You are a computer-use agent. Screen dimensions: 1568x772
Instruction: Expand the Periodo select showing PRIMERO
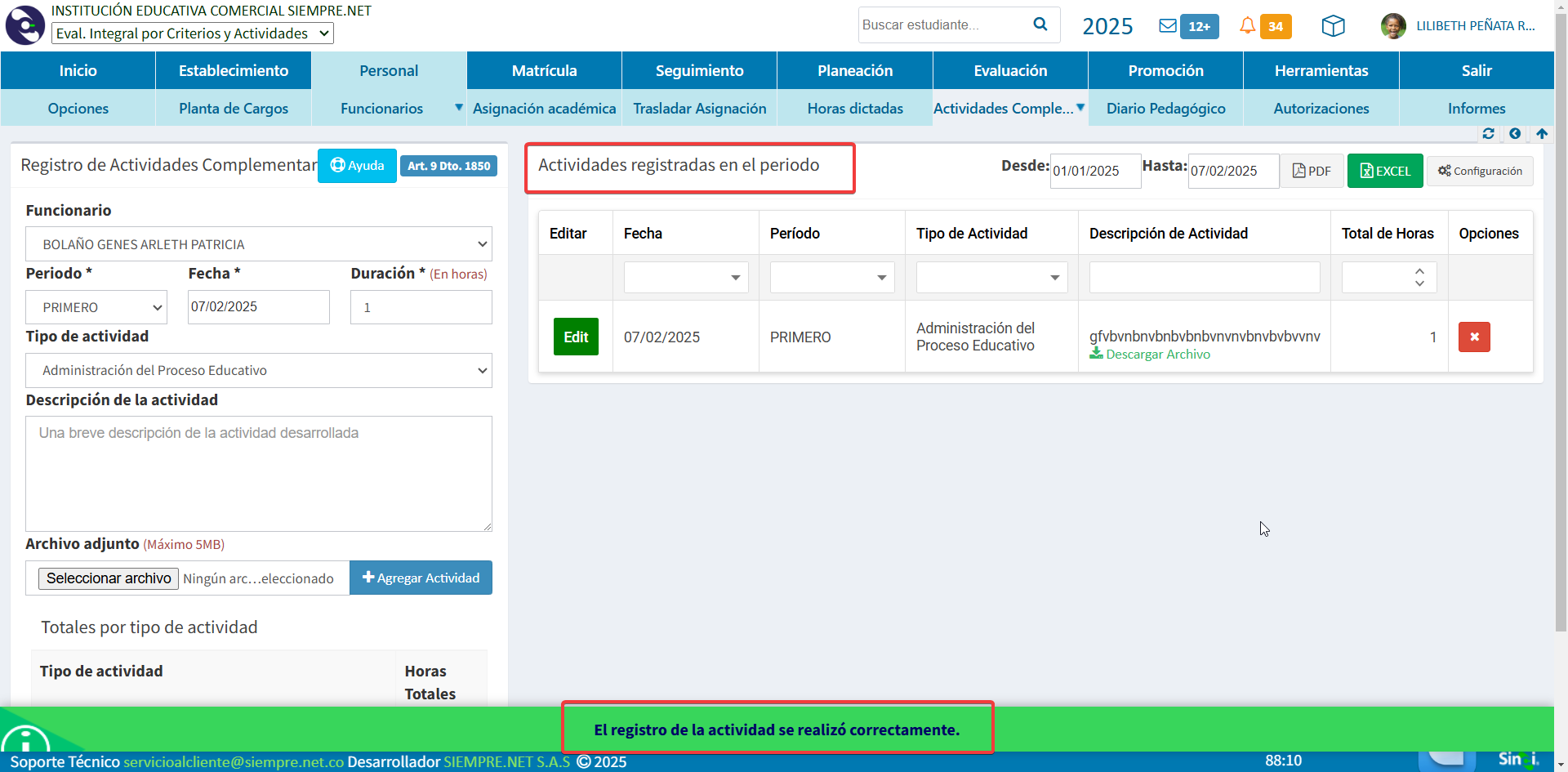coord(96,307)
